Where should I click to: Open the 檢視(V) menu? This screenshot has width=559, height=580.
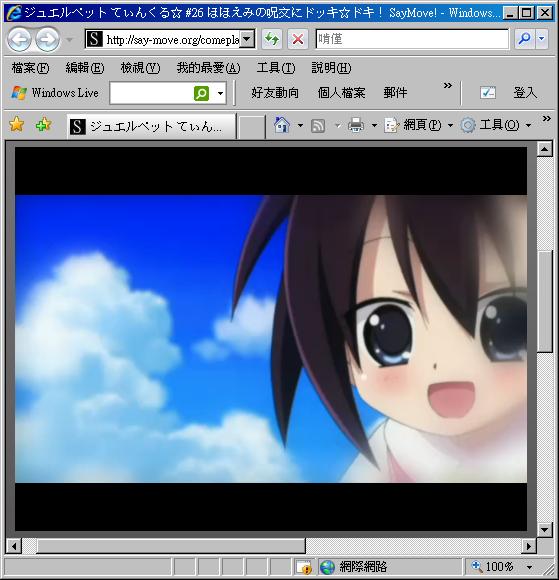(x=140, y=68)
